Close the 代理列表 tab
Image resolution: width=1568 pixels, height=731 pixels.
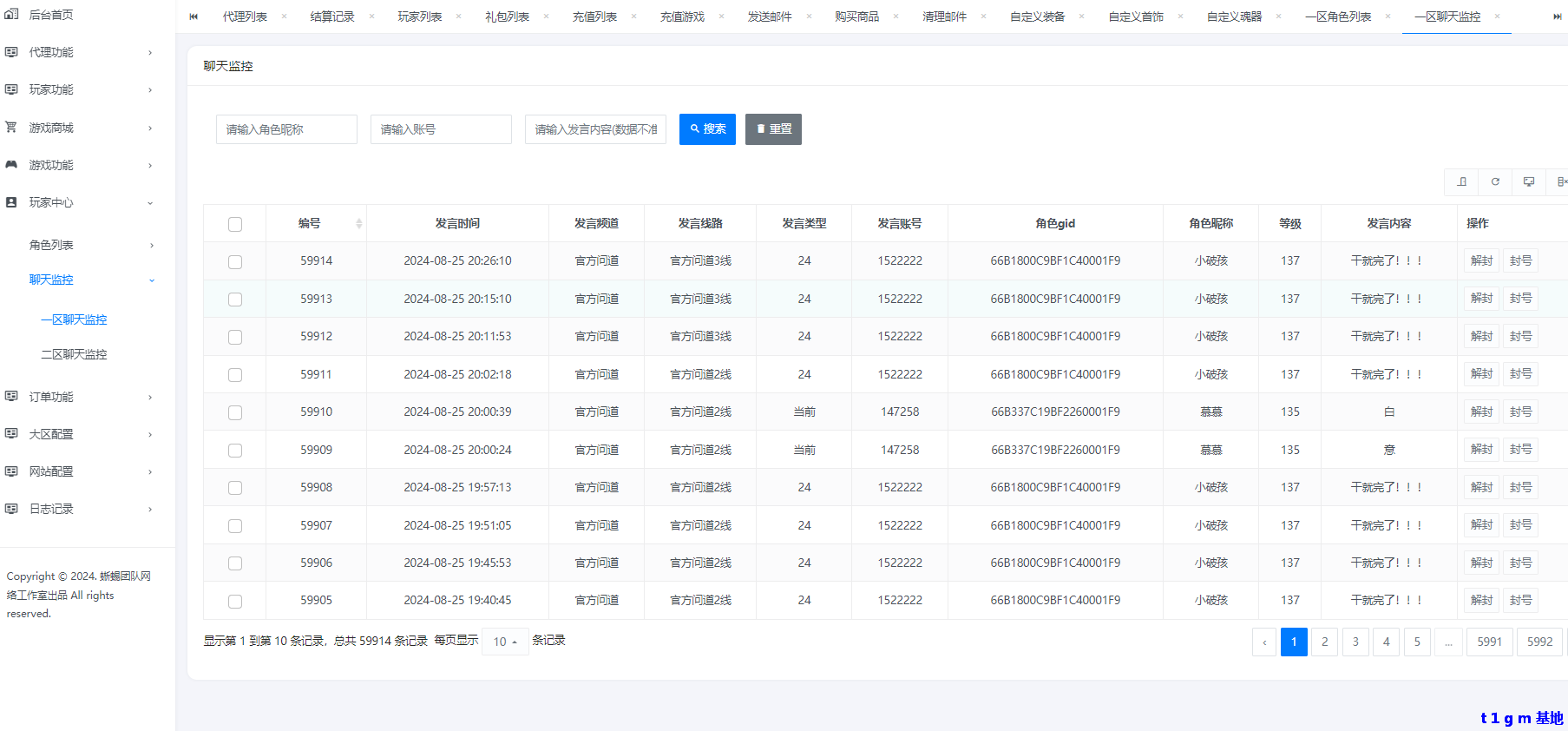(284, 16)
